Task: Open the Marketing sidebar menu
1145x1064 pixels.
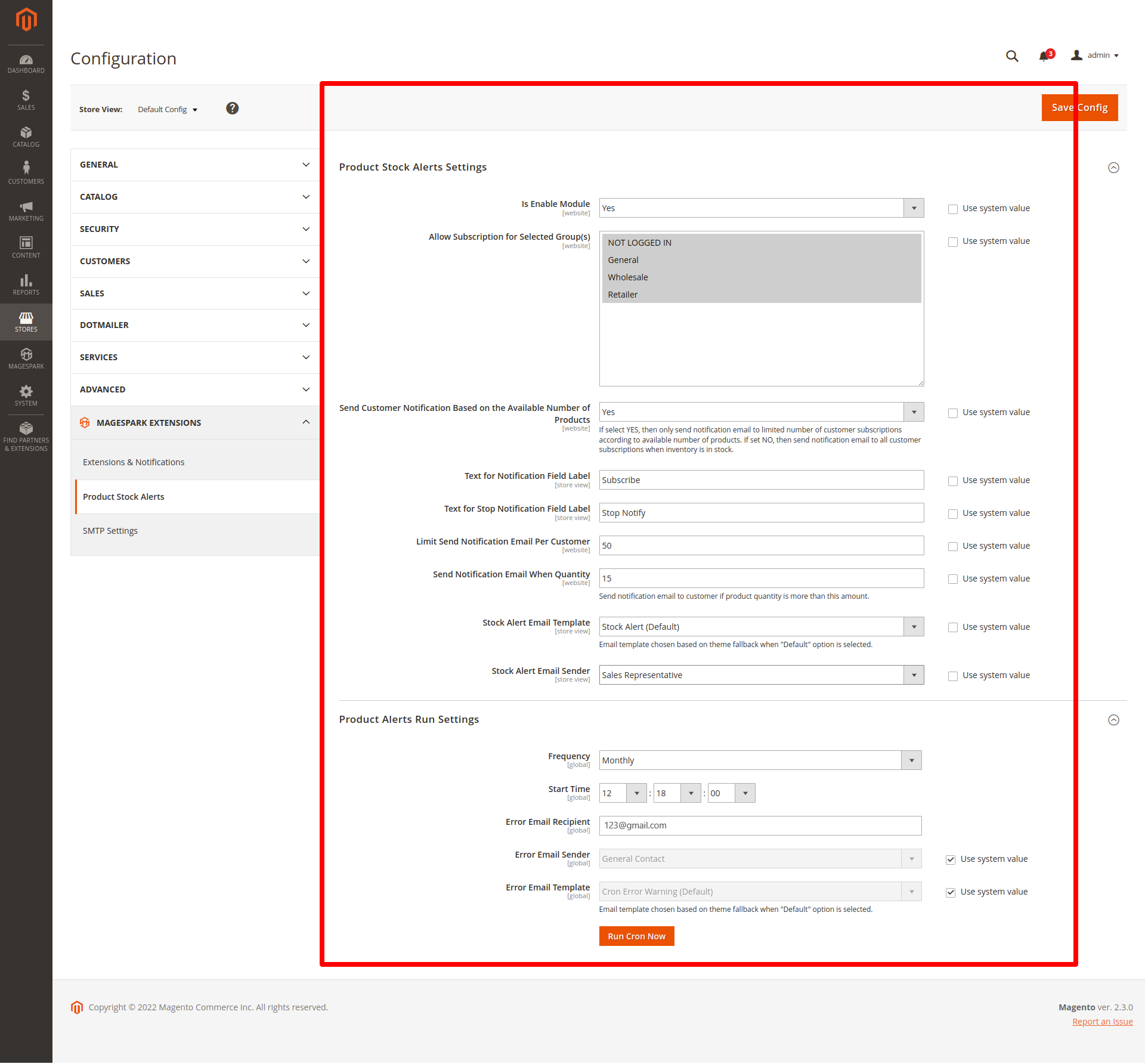Action: click(26, 211)
